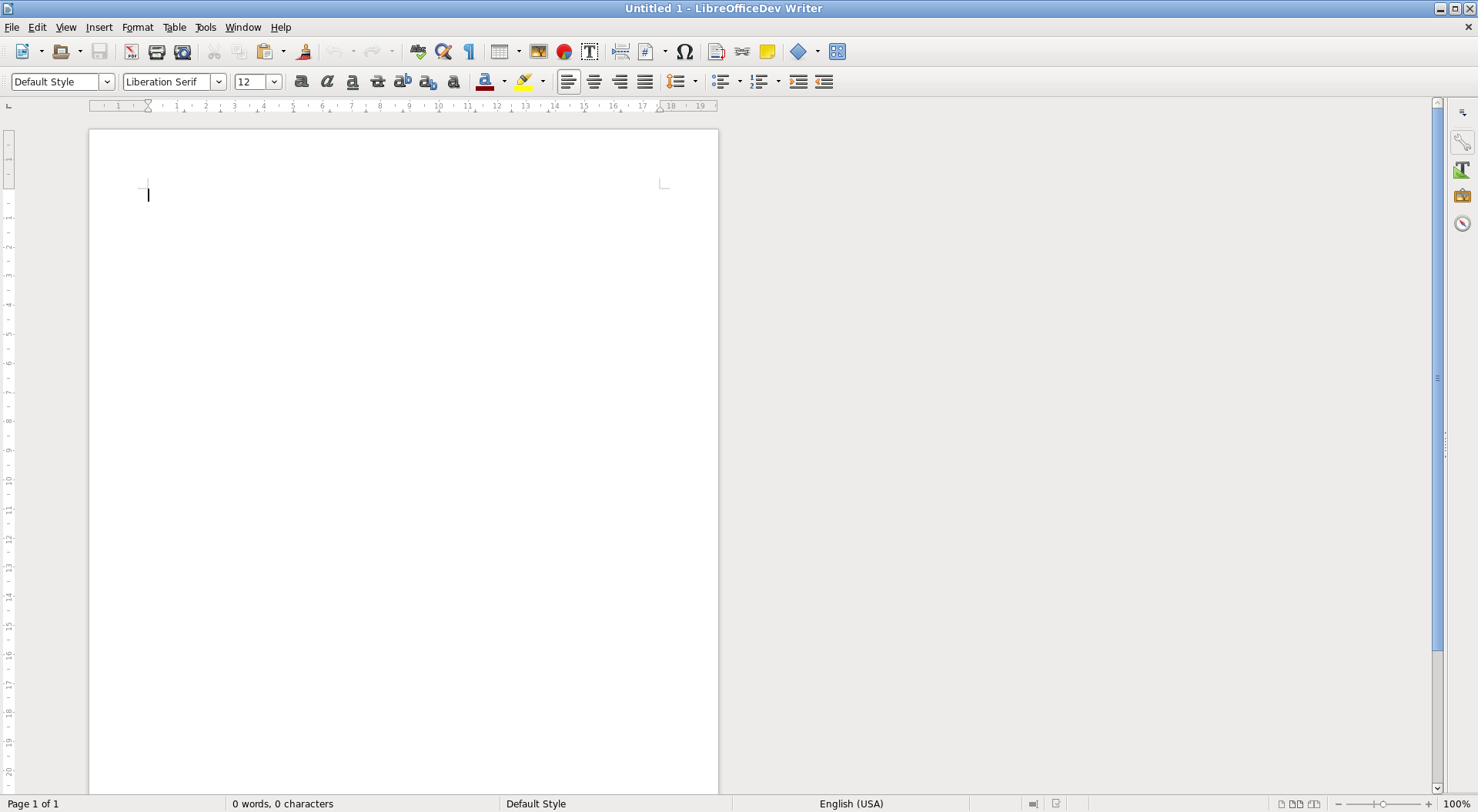Insert a chart using the pie icon
Viewport: 1478px width, 812px height.
coord(564,52)
